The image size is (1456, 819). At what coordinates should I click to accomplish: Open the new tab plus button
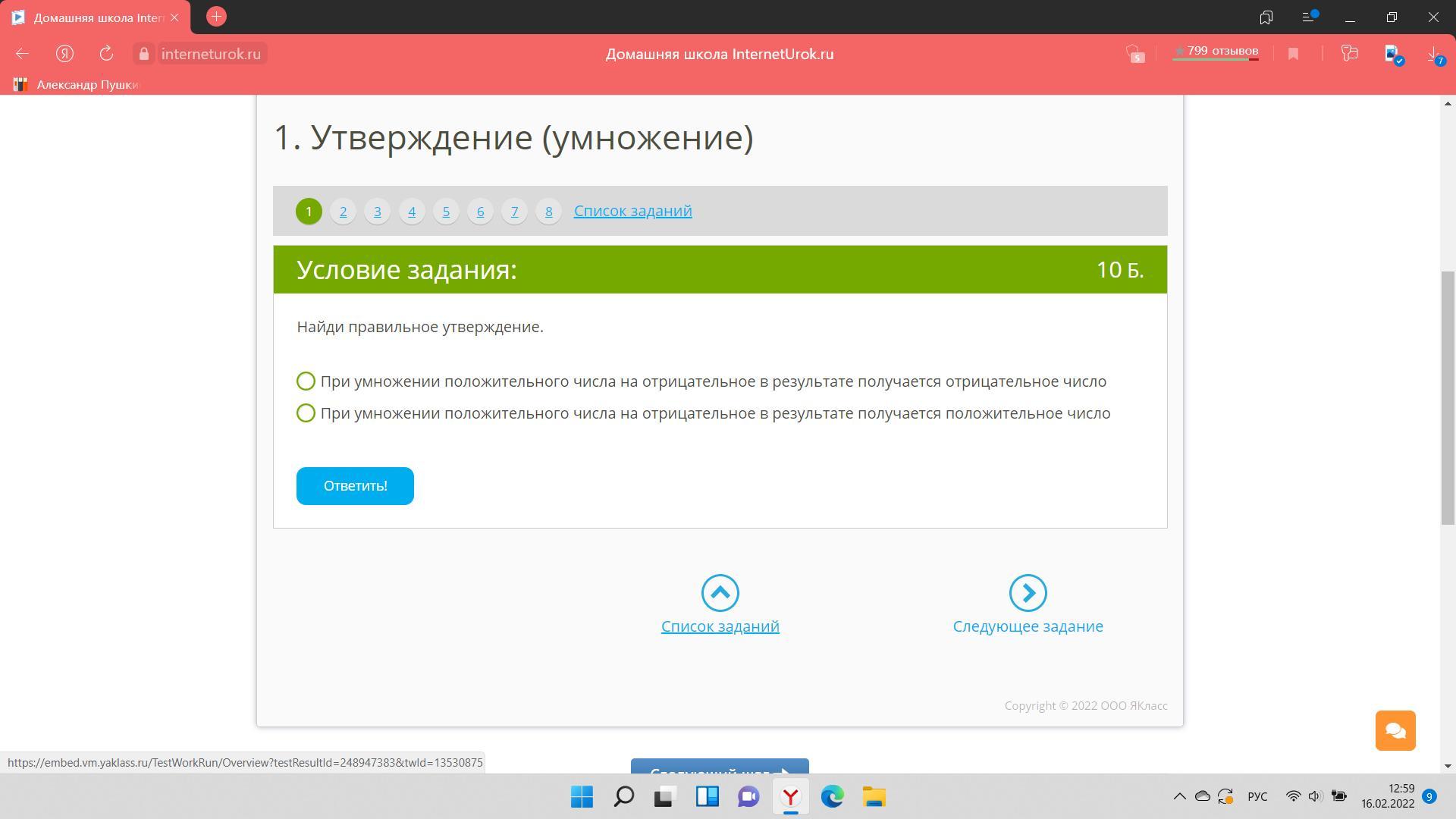click(216, 17)
